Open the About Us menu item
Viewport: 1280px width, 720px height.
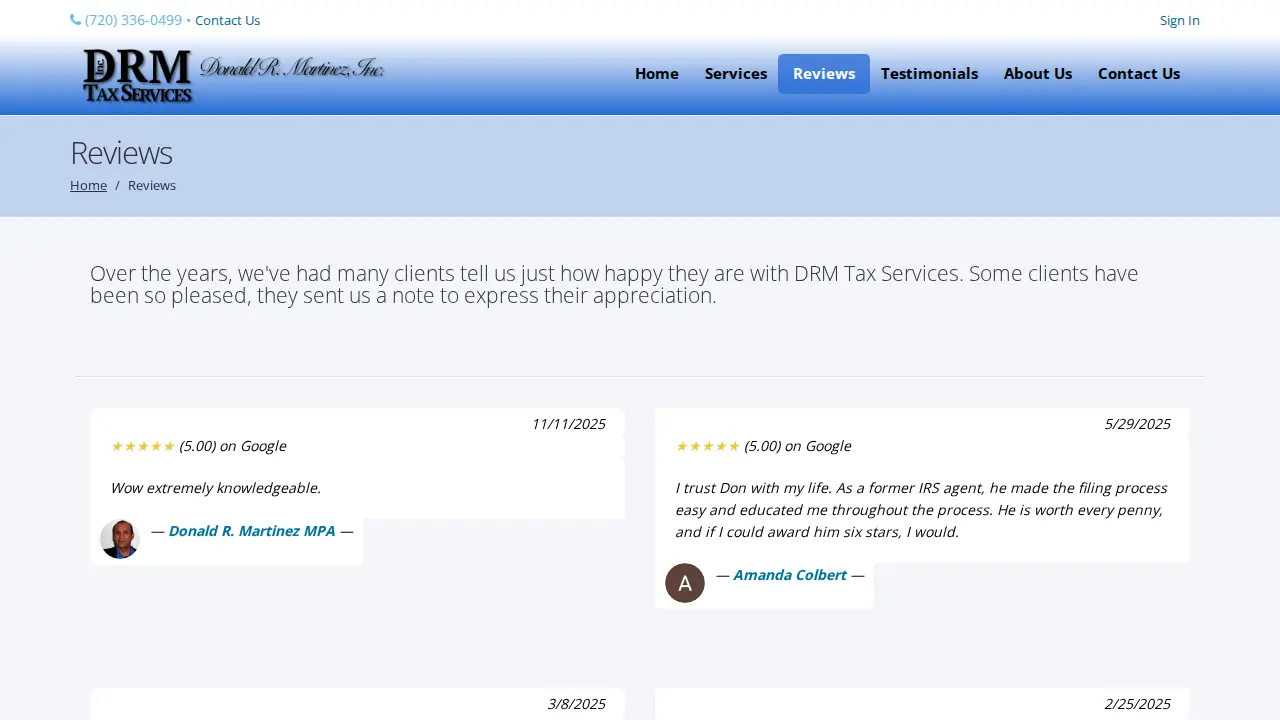click(x=1038, y=74)
